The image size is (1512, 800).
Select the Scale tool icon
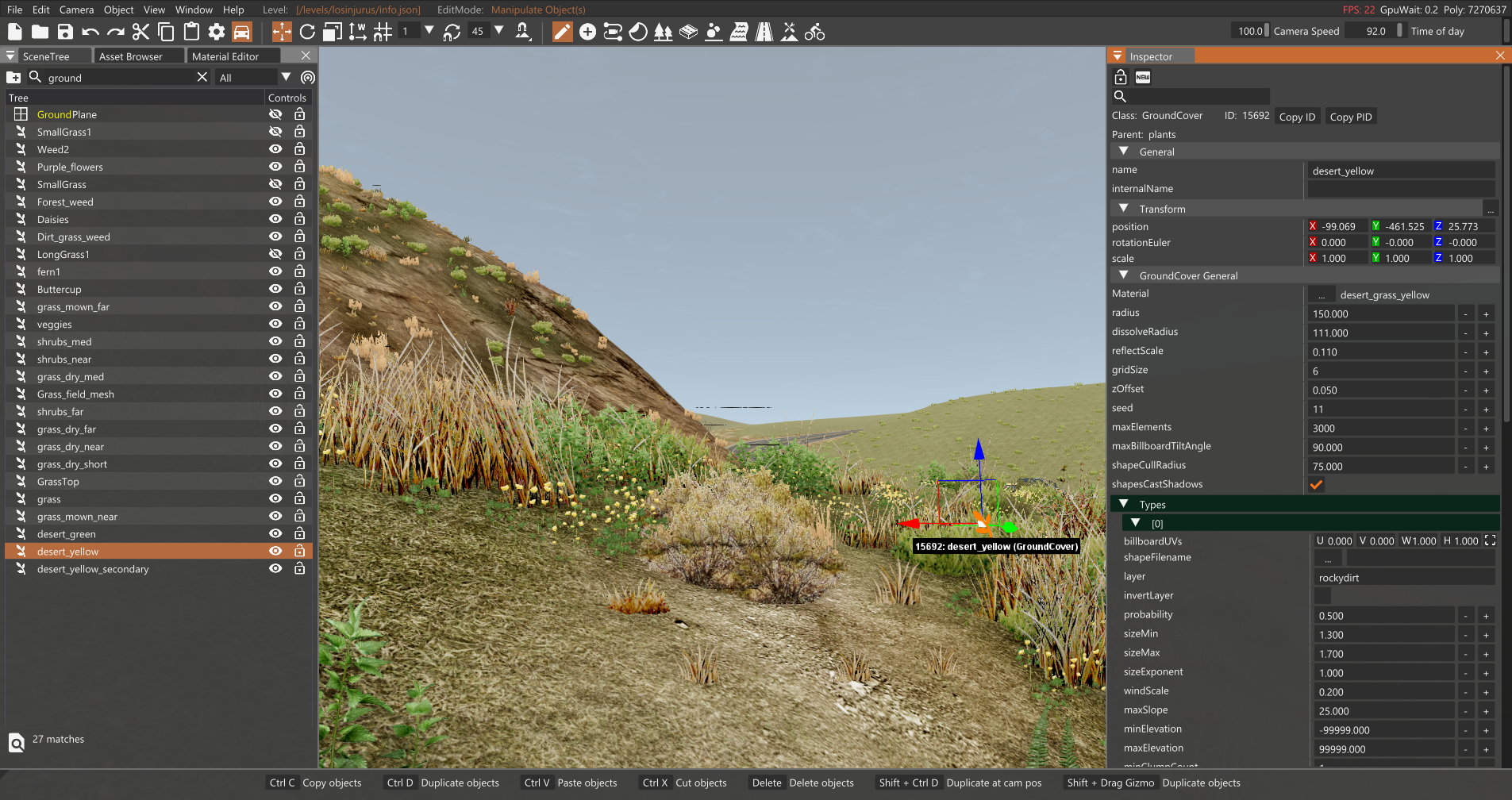pos(333,32)
